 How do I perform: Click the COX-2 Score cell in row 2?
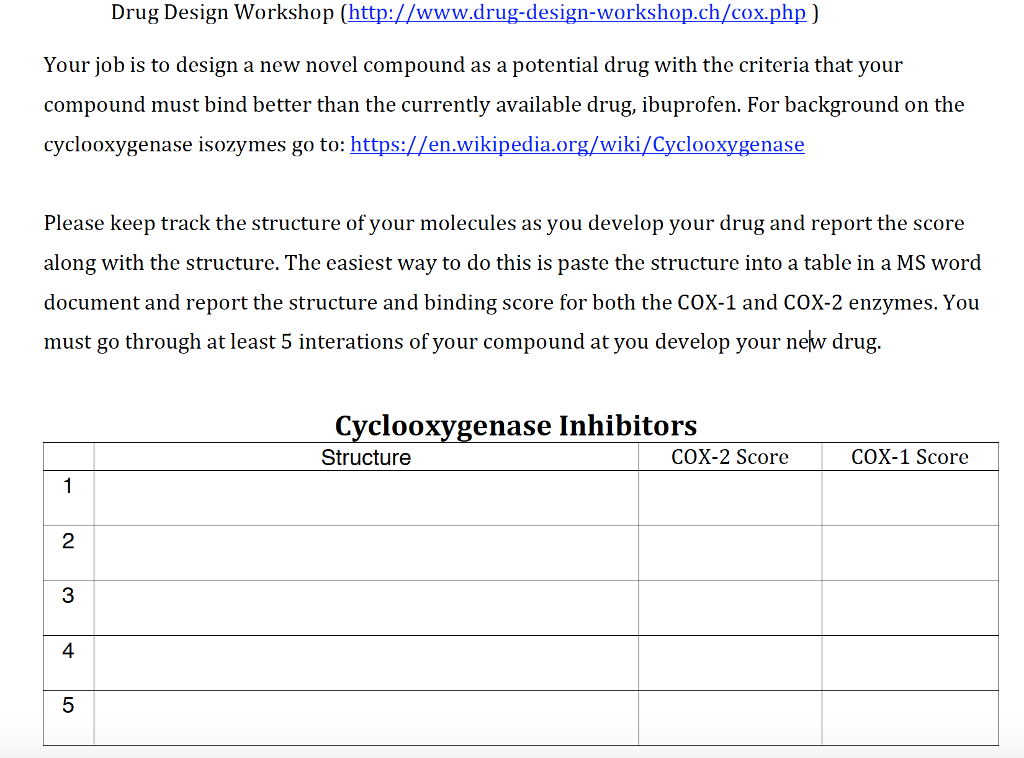click(x=730, y=553)
